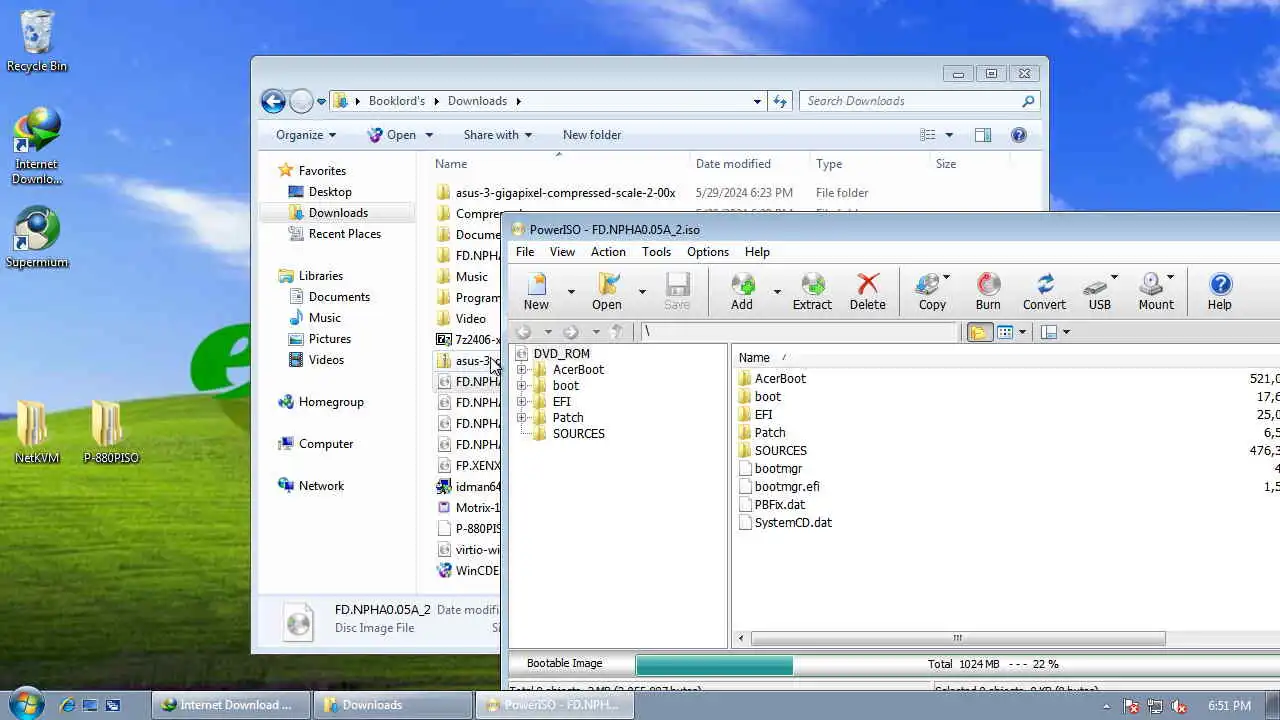
Task: Click Internet Download Manager taskbar button
Action: coord(232,705)
